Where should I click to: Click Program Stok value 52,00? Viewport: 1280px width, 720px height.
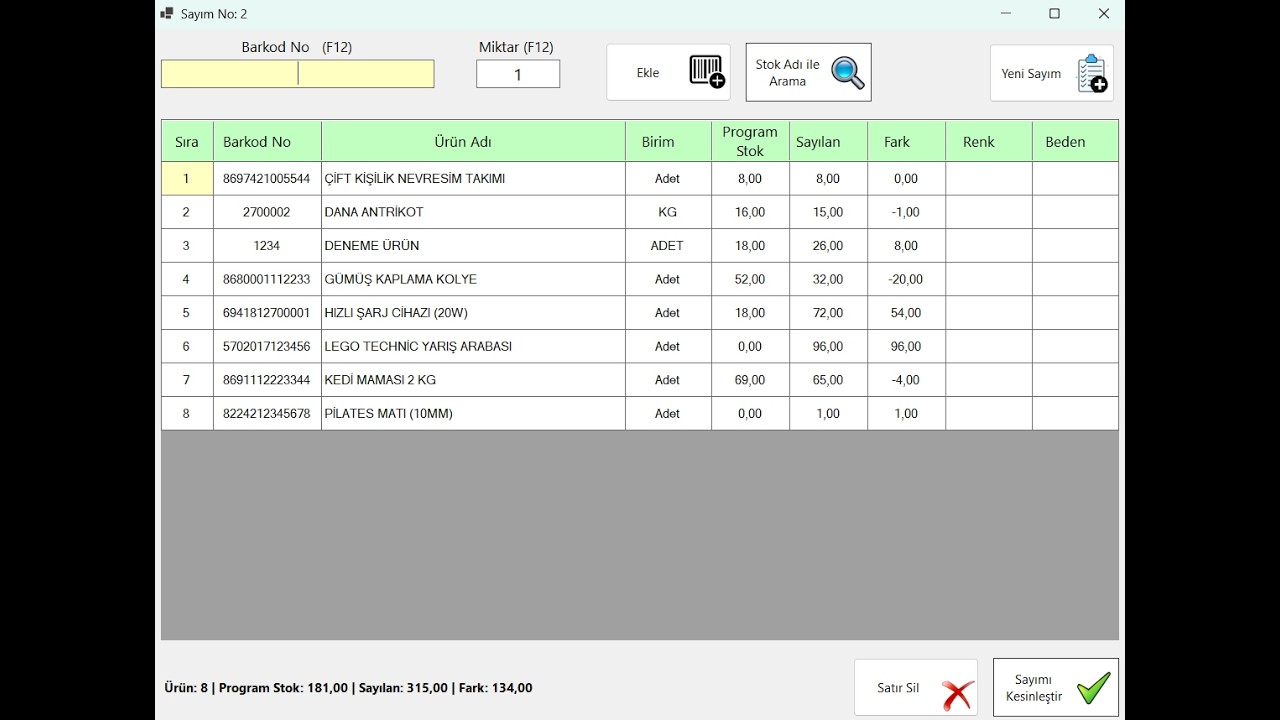[x=750, y=279]
